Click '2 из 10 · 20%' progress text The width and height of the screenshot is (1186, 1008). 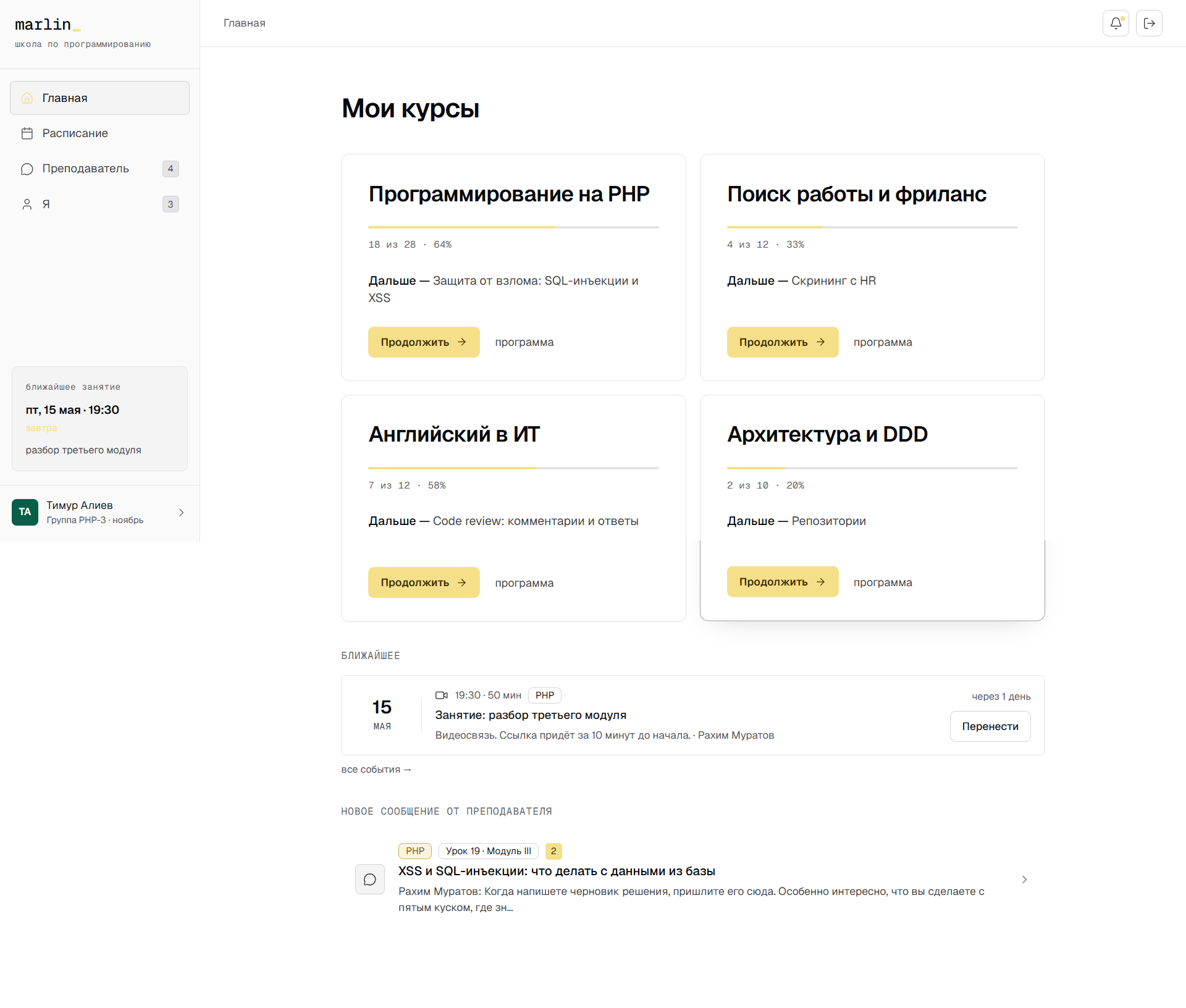[x=765, y=485]
